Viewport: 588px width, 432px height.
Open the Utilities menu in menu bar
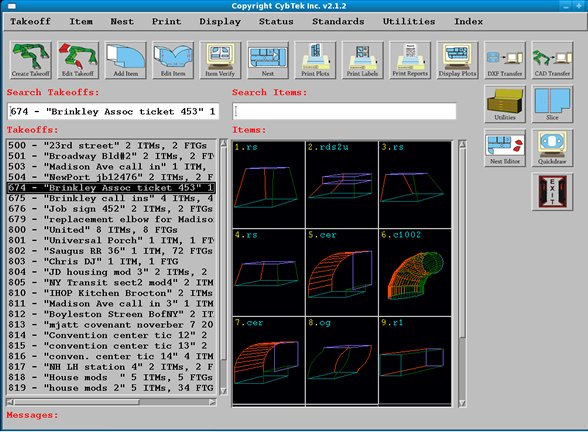409,21
